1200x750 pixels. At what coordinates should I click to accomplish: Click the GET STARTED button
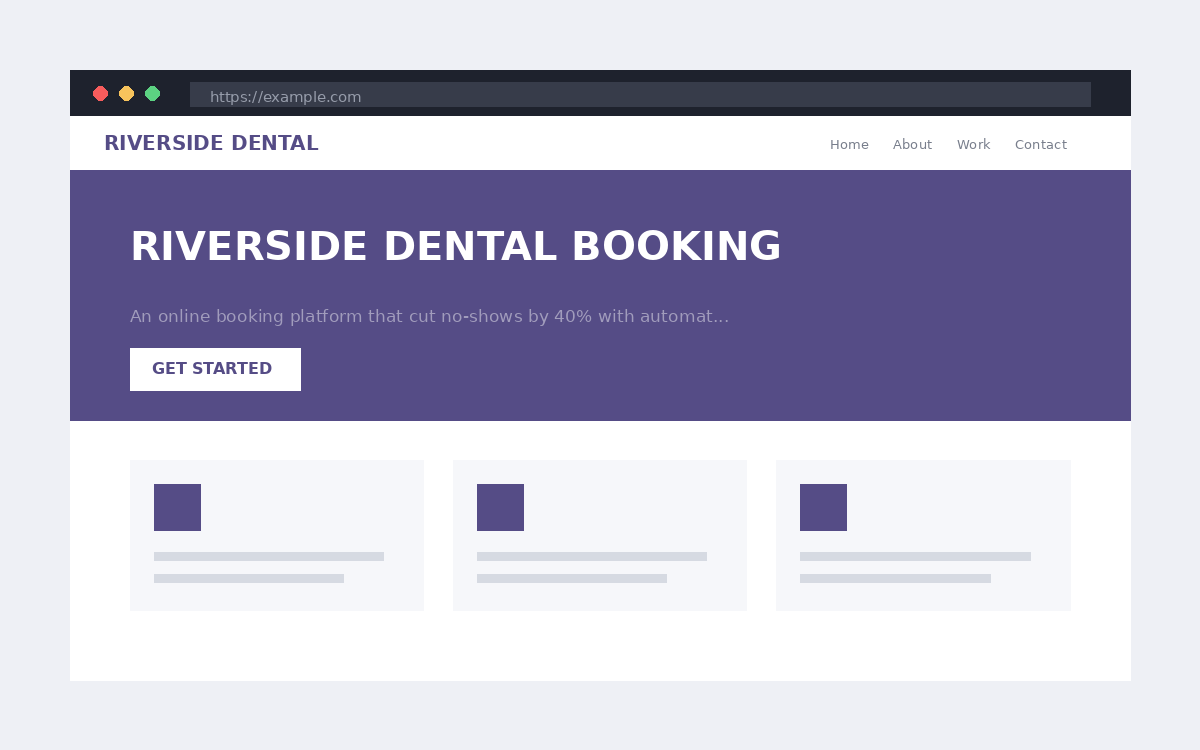coord(215,369)
